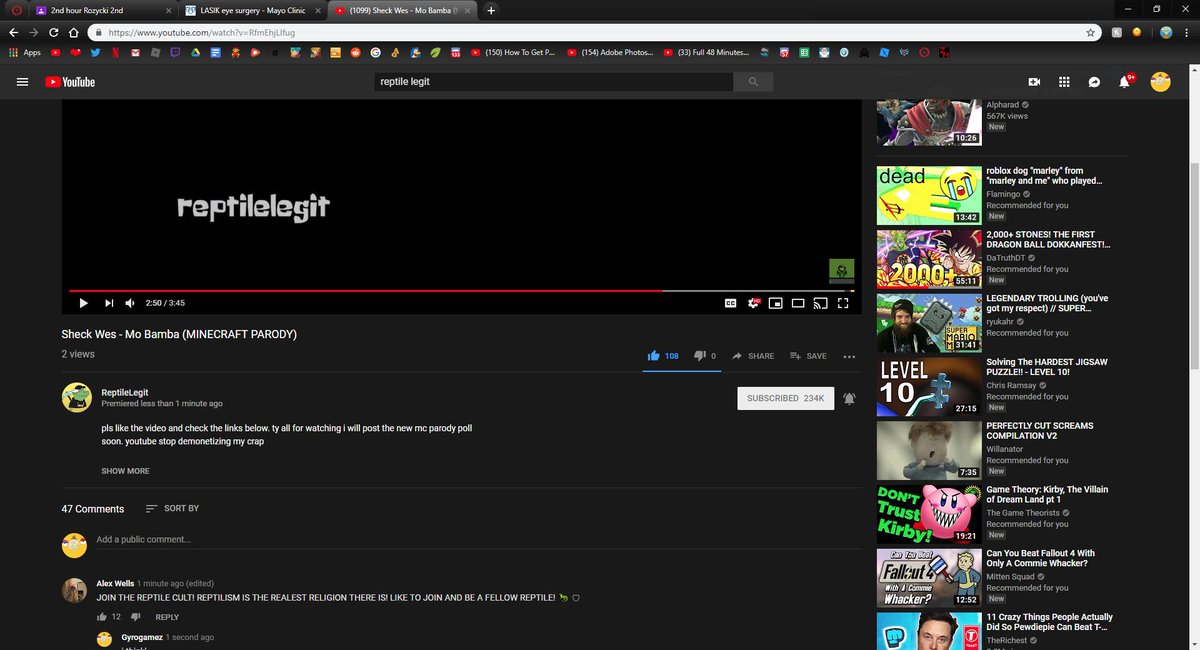Click the YouTube search box
Viewport: 1200px width, 650px height.
point(553,82)
